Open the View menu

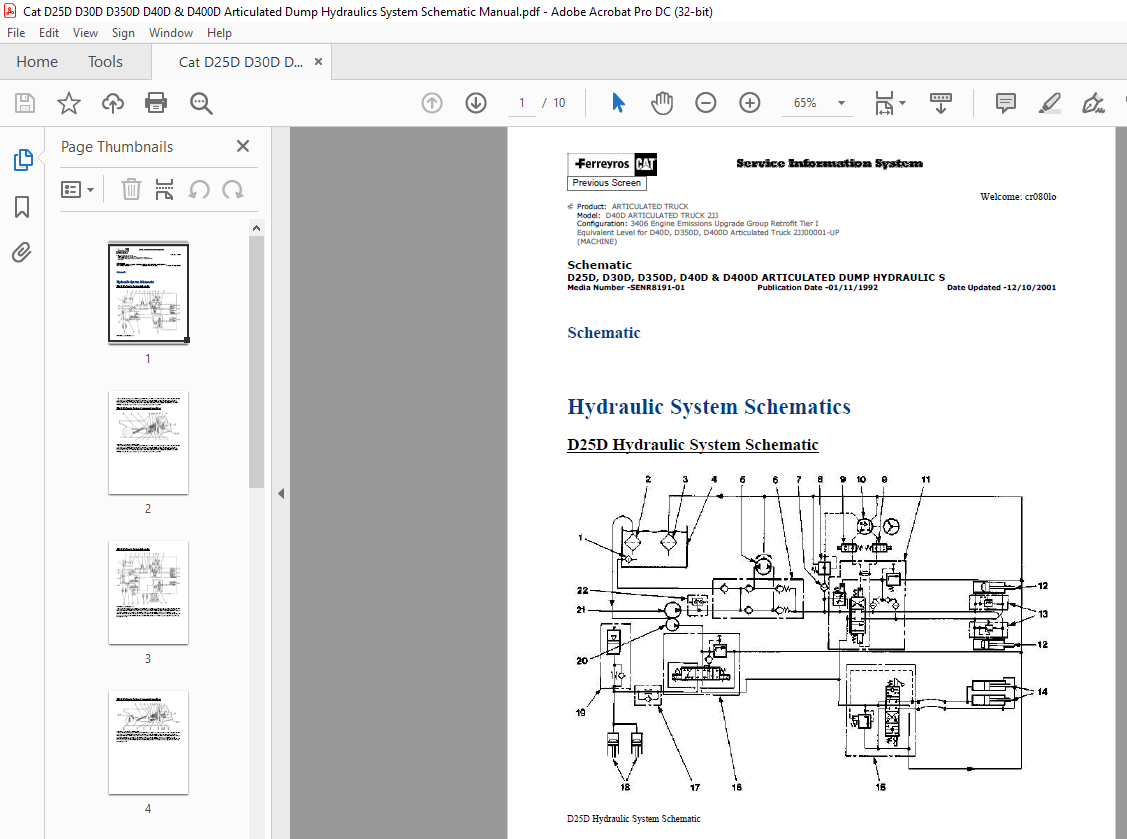click(x=85, y=33)
